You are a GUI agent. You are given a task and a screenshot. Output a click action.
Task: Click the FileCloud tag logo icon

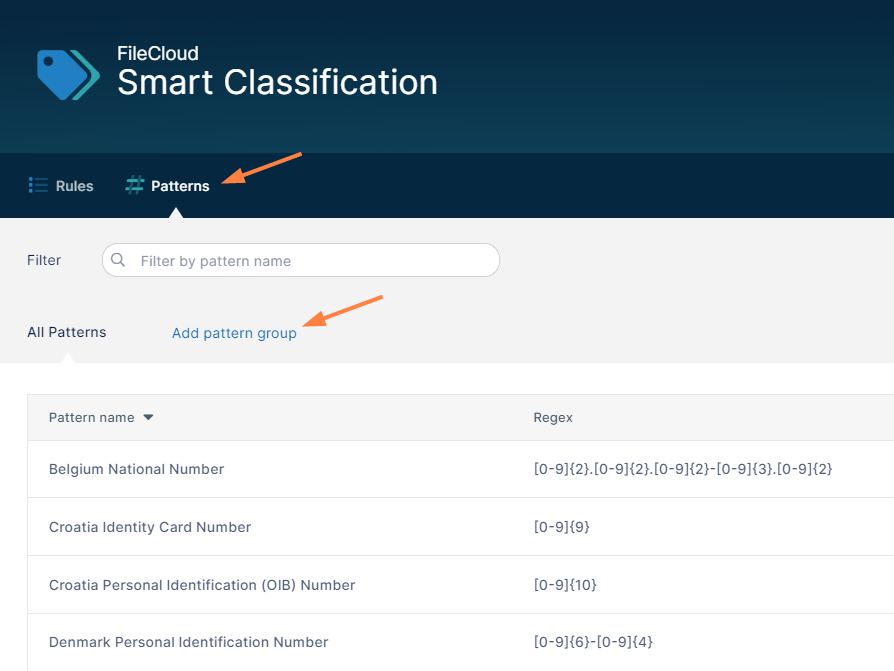coord(68,74)
